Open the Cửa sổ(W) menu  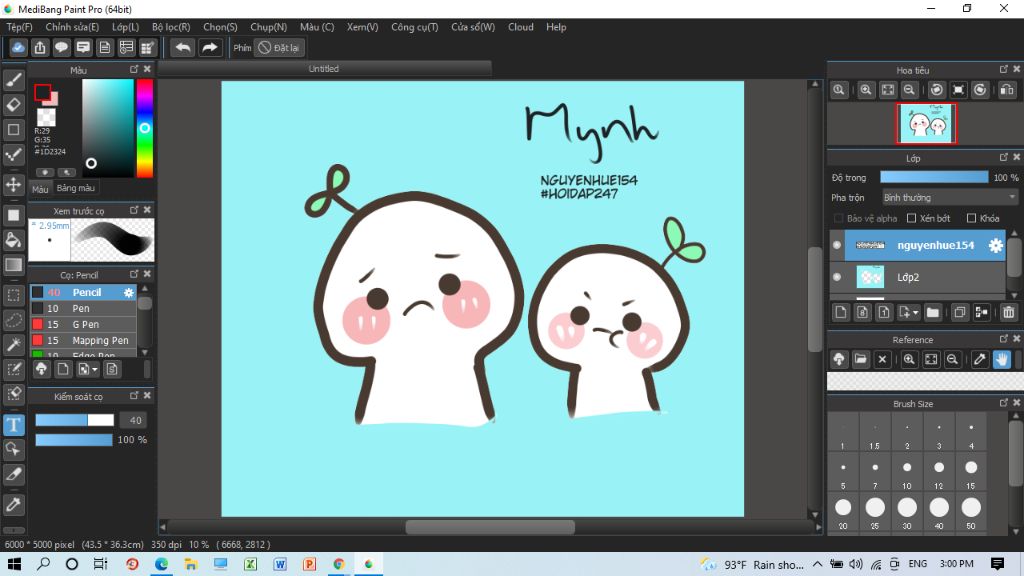[x=473, y=27]
